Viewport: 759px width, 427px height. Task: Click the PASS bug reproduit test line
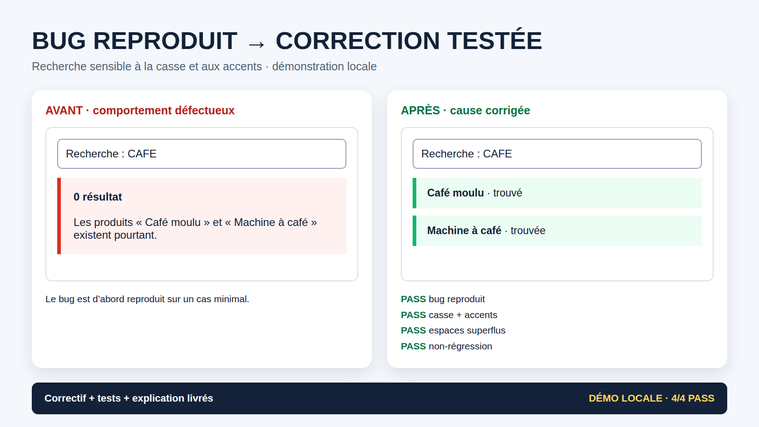tap(443, 299)
